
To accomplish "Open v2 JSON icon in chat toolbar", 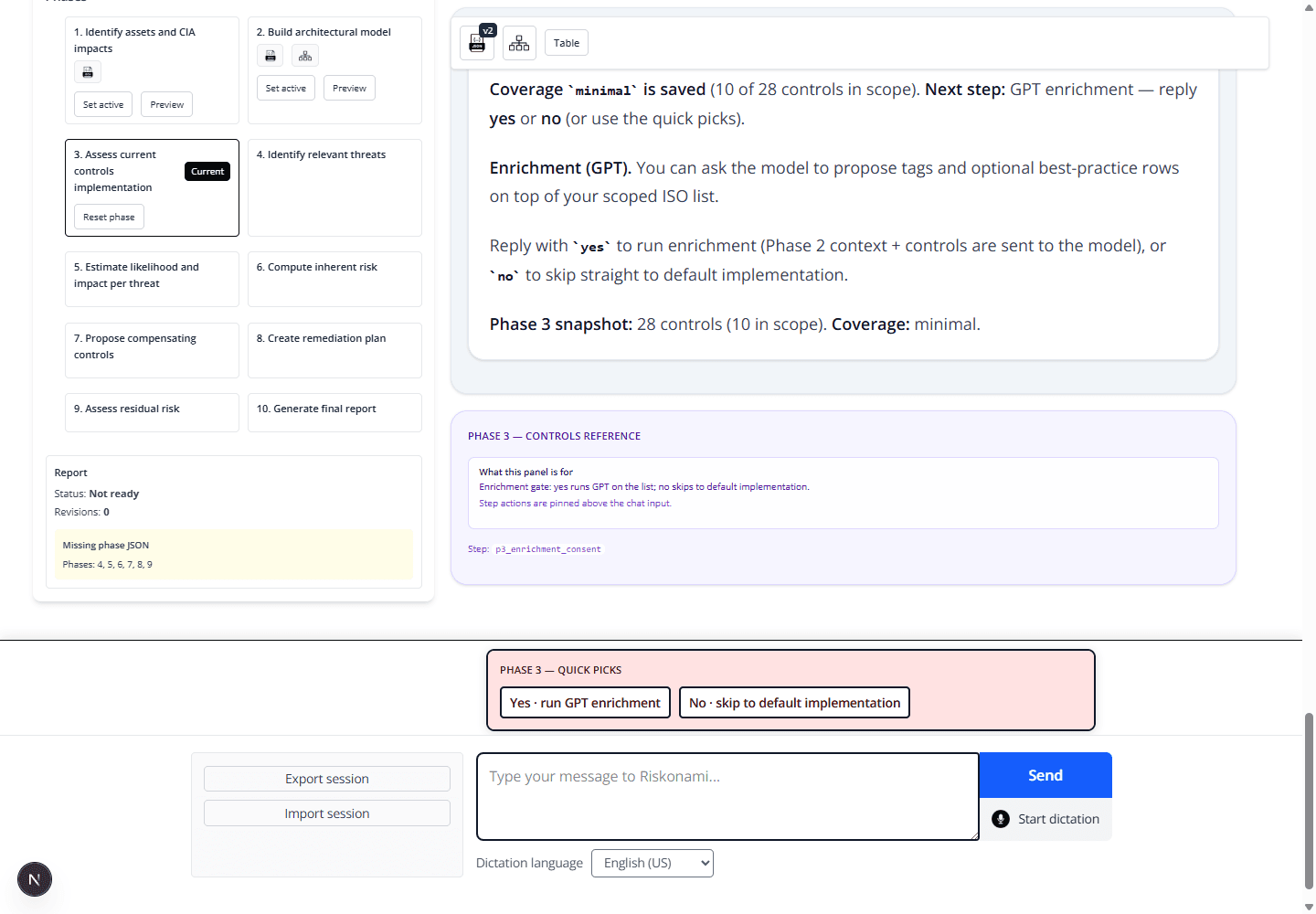I will 477,43.
